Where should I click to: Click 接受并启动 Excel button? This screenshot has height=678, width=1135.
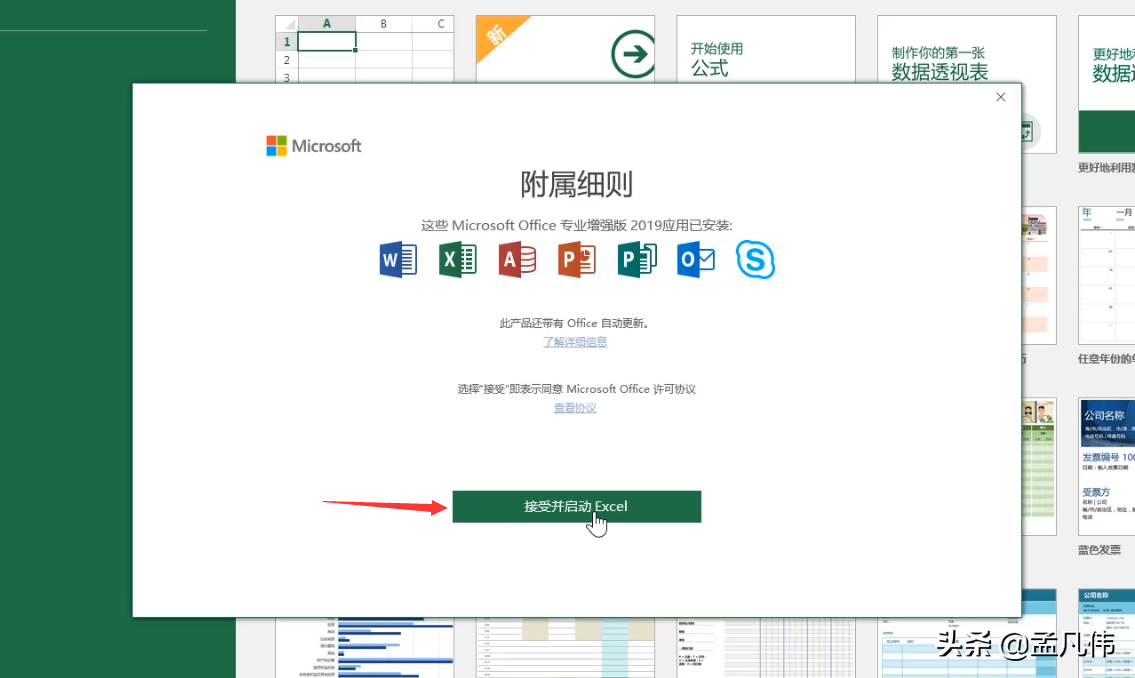577,507
